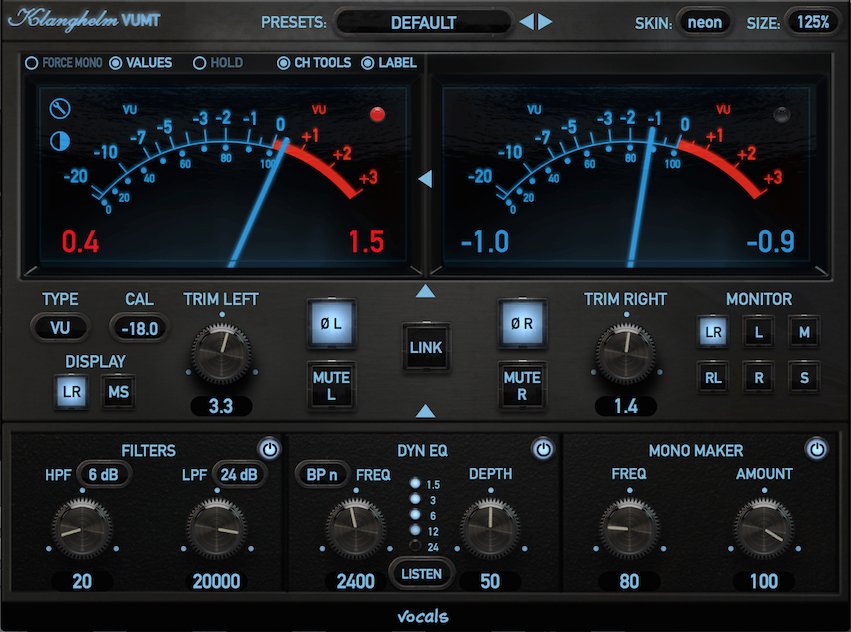Click the left meter peak reading 1.5

click(x=366, y=242)
